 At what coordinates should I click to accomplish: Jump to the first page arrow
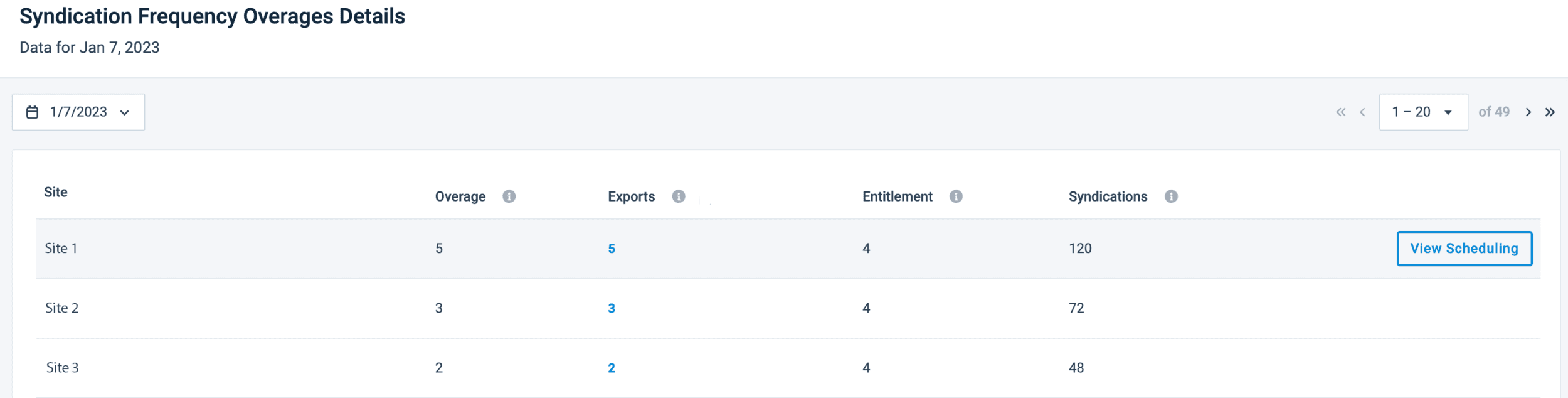[x=1340, y=112]
